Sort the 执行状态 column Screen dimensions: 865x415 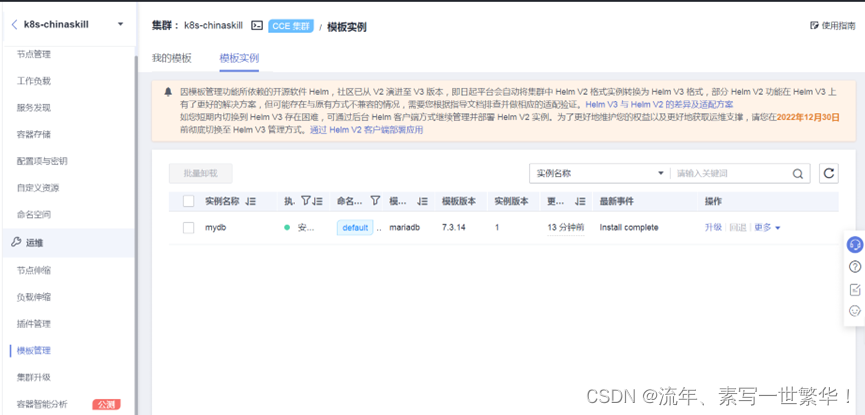[317, 202]
